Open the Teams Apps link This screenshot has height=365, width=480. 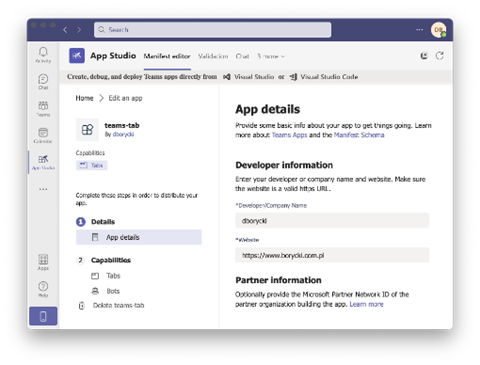(x=289, y=135)
